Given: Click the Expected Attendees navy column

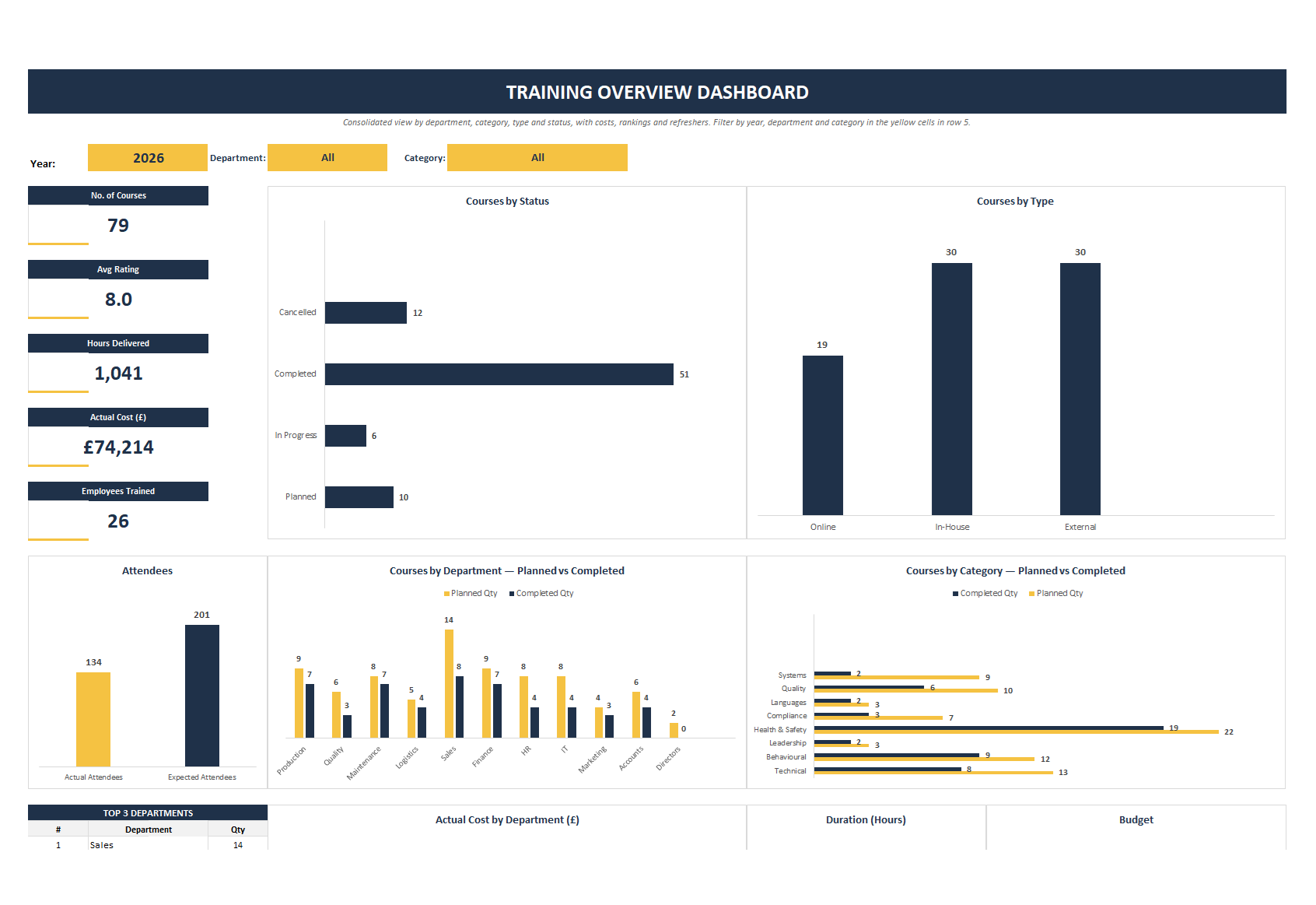Looking at the screenshot, I should 202,696.
